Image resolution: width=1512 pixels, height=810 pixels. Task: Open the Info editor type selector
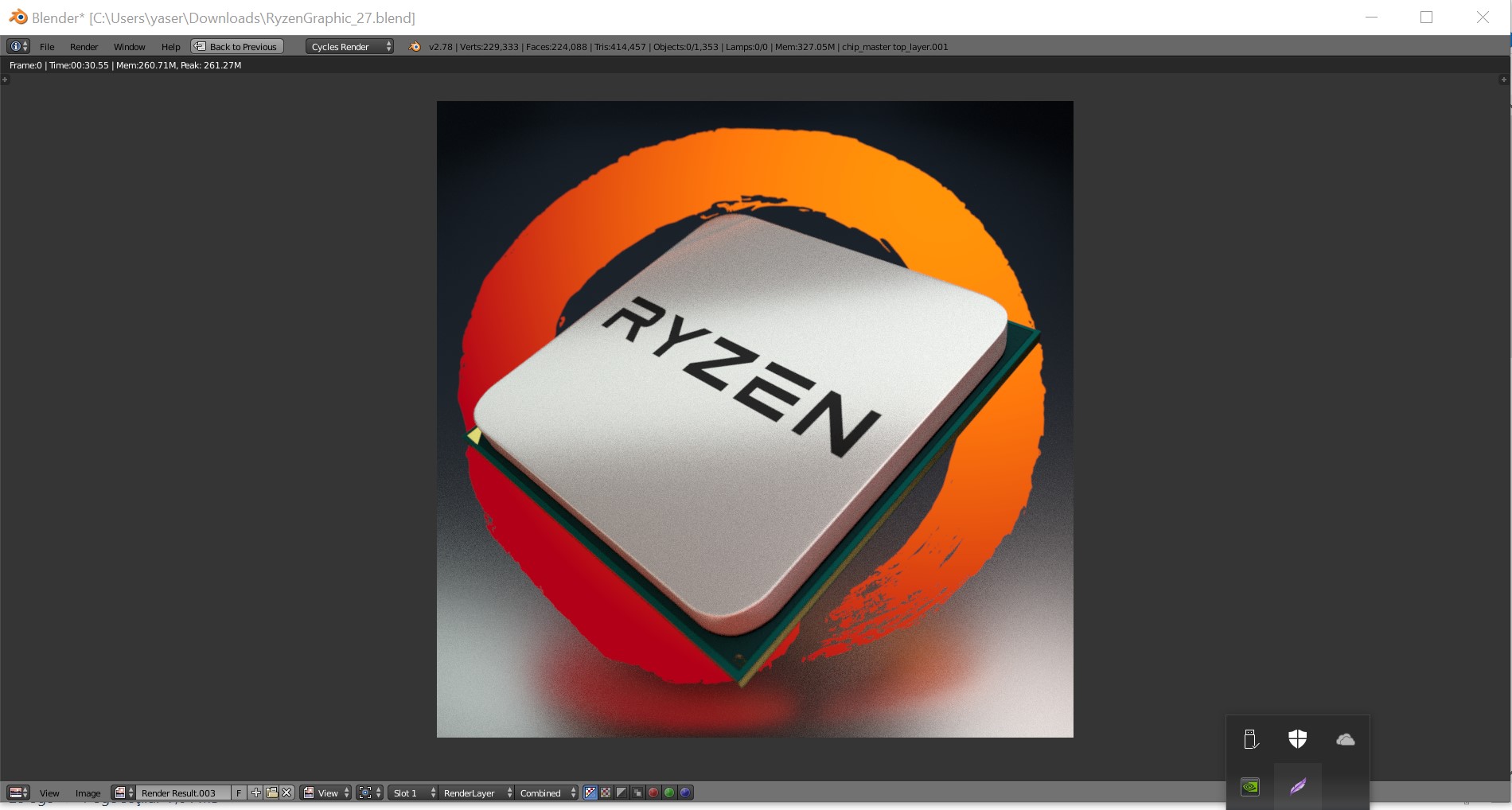click(x=18, y=46)
